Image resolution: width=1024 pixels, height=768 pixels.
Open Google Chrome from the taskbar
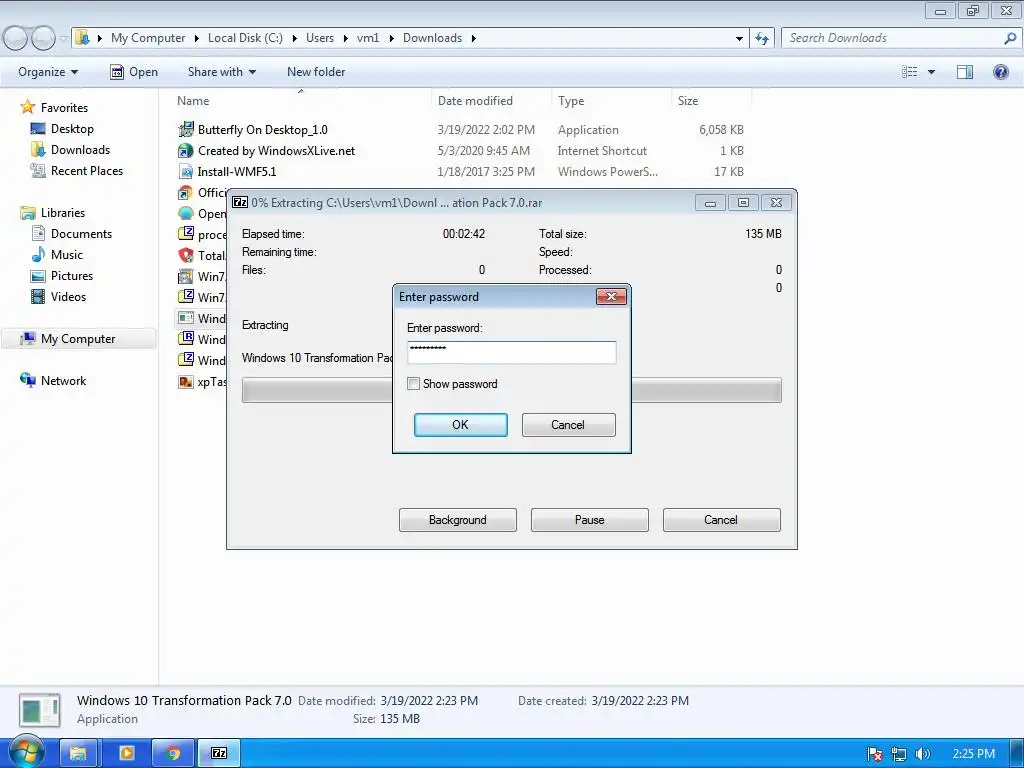point(173,754)
